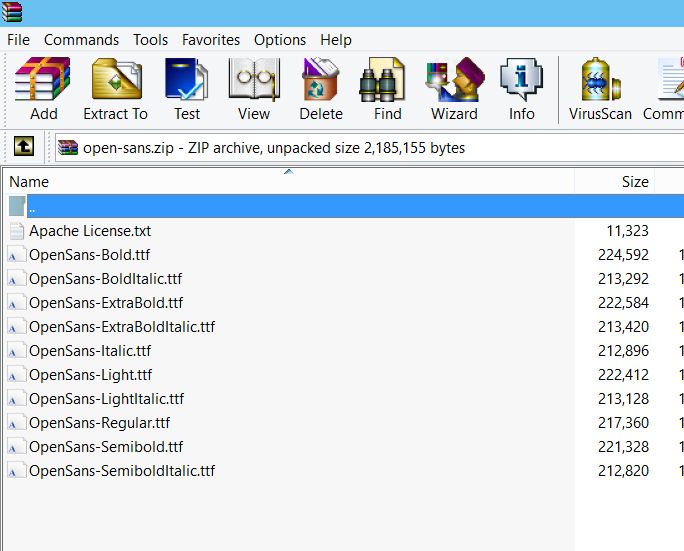The height and width of the screenshot is (551, 684).
Task: Select the file name OpenSans-LightItalic.ttf
Action: pos(106,399)
